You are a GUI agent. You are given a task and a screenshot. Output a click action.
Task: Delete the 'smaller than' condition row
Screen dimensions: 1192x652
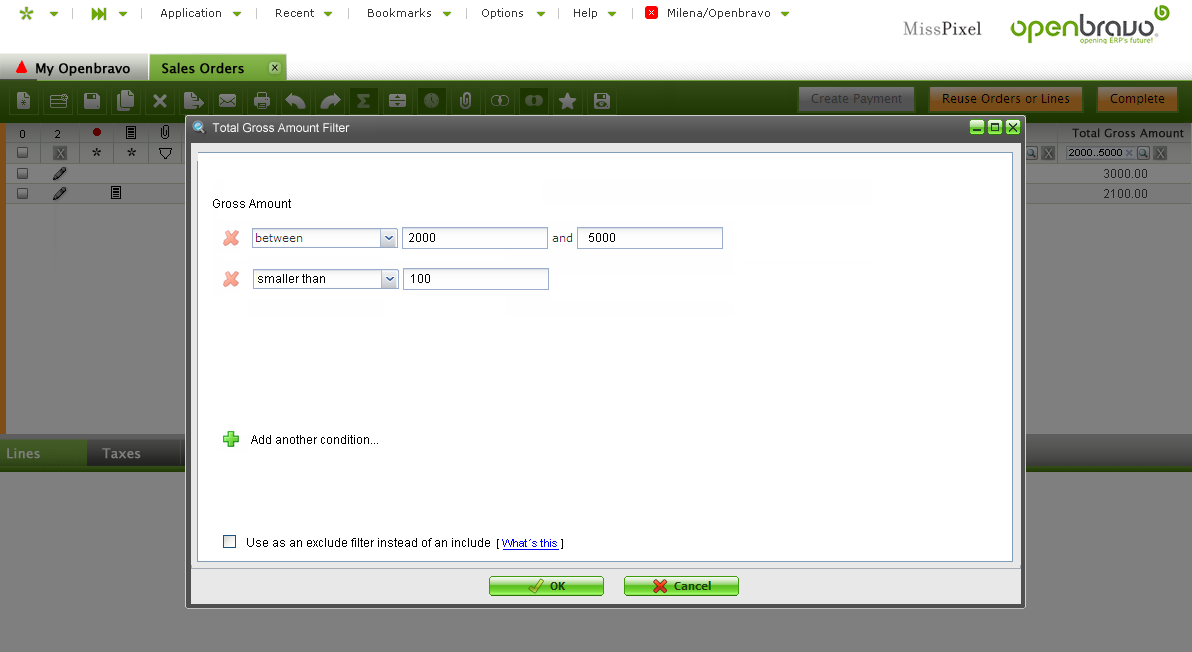(231, 279)
